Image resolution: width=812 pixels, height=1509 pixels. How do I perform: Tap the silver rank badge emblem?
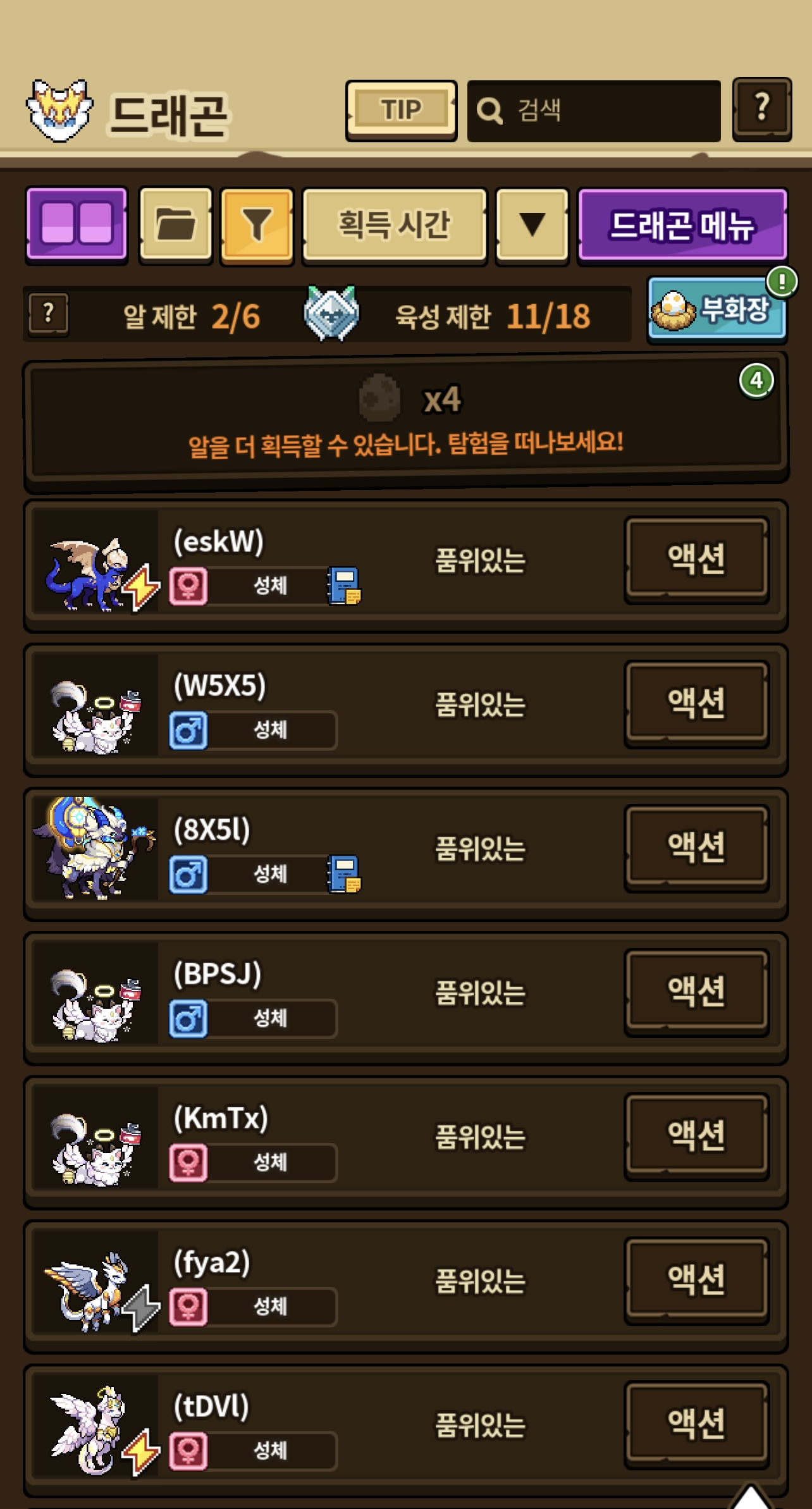pos(331,314)
